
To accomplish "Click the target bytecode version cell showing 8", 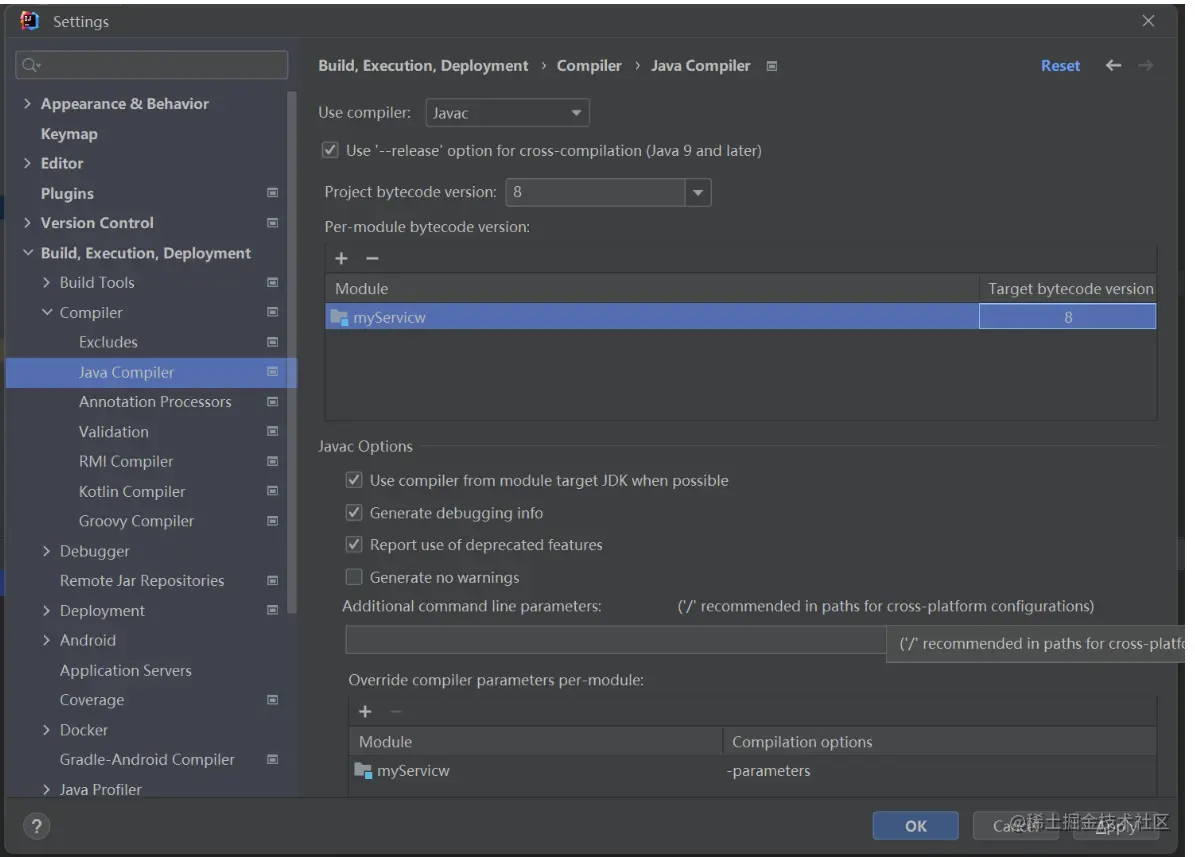I will point(1068,317).
